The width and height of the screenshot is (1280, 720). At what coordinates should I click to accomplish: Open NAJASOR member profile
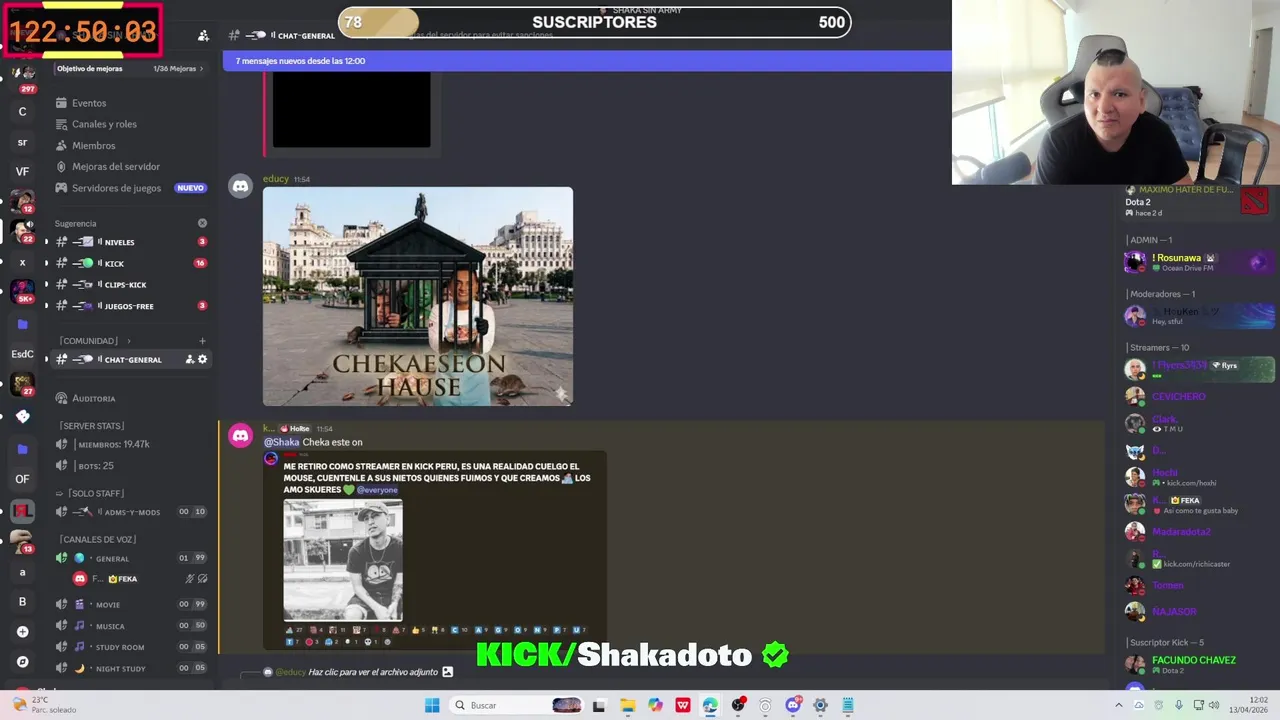pyautogui.click(x=1200, y=611)
